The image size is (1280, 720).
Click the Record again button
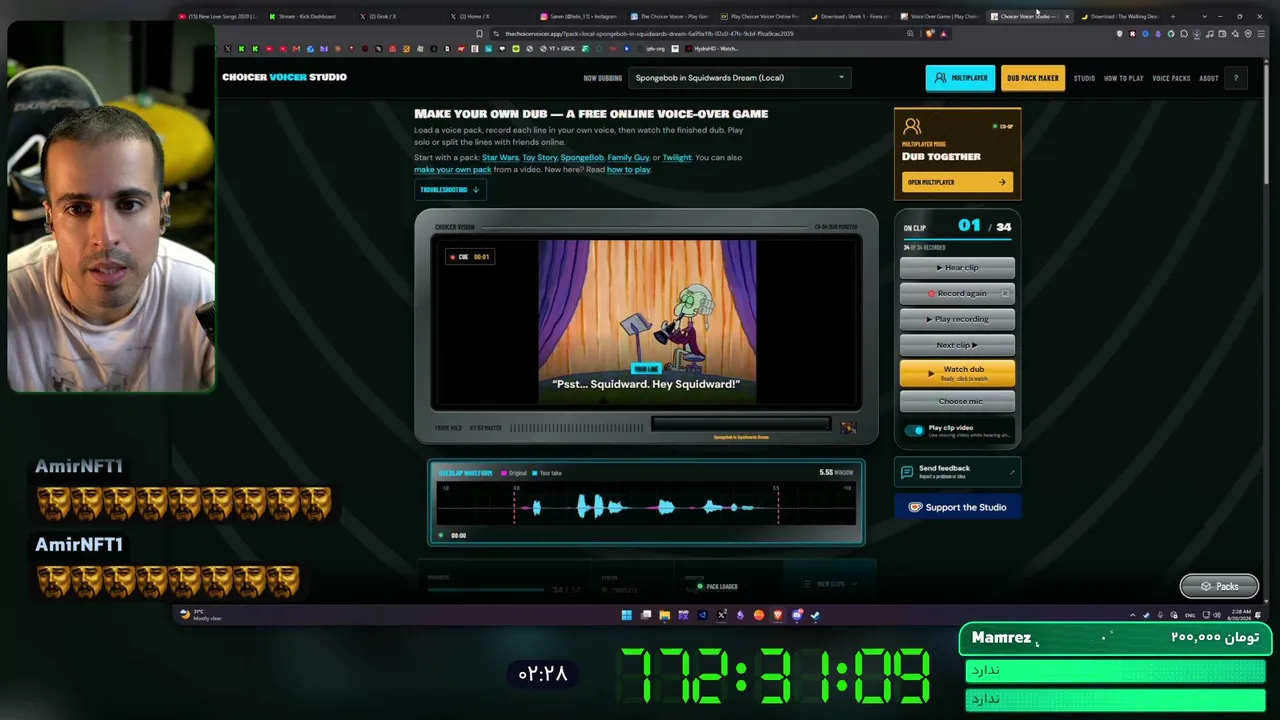(x=957, y=293)
